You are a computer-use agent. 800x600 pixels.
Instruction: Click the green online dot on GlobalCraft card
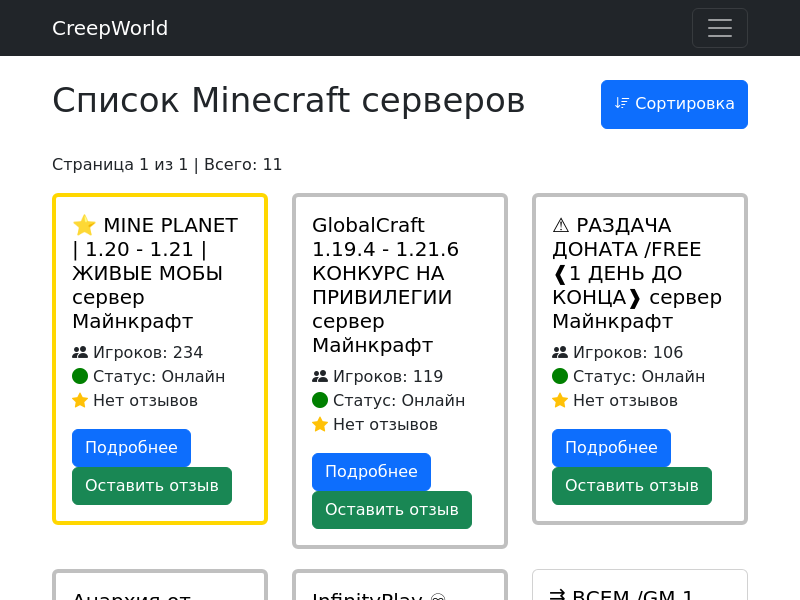320,400
